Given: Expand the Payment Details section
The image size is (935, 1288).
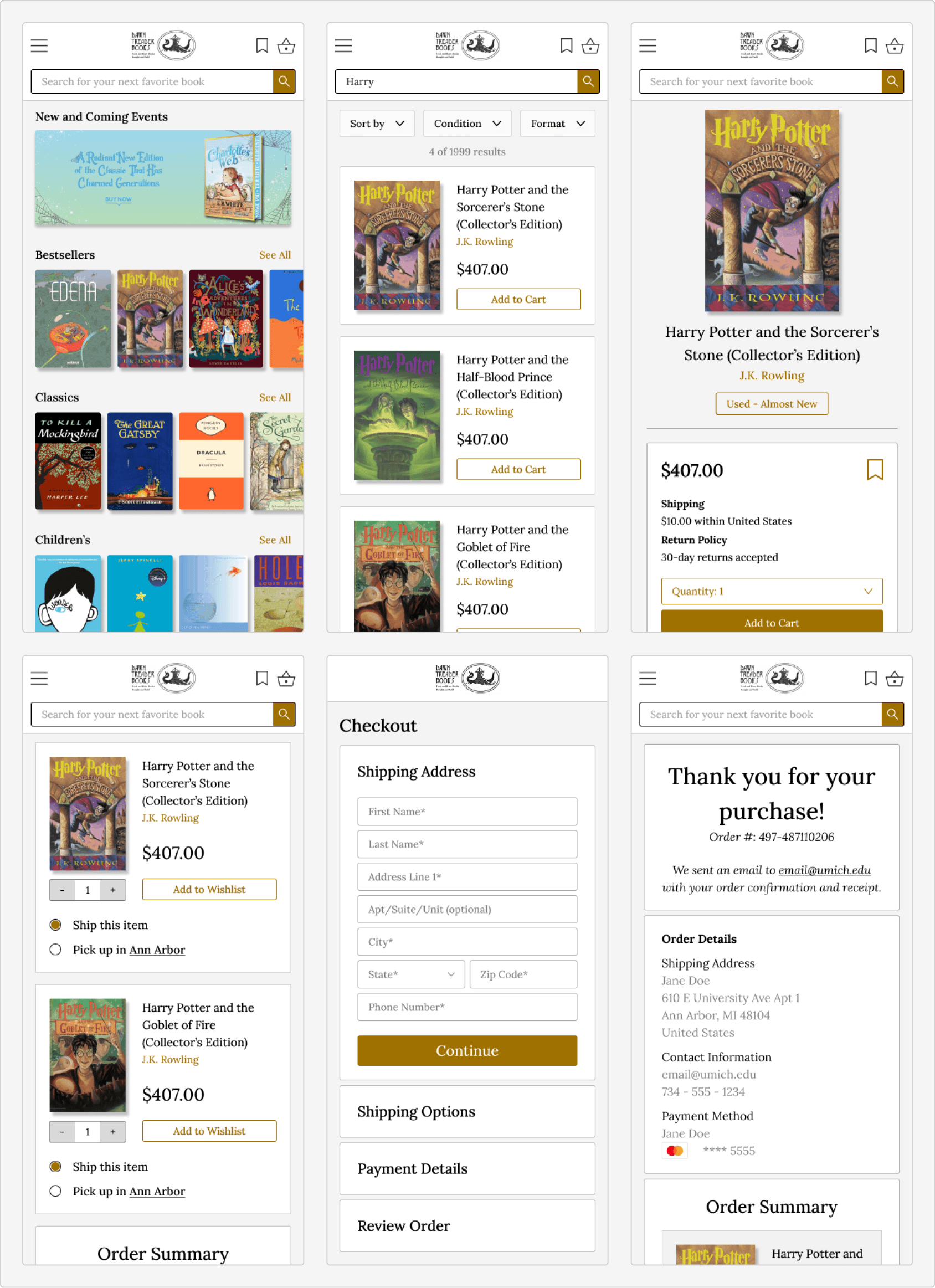Looking at the screenshot, I should tap(467, 1169).
